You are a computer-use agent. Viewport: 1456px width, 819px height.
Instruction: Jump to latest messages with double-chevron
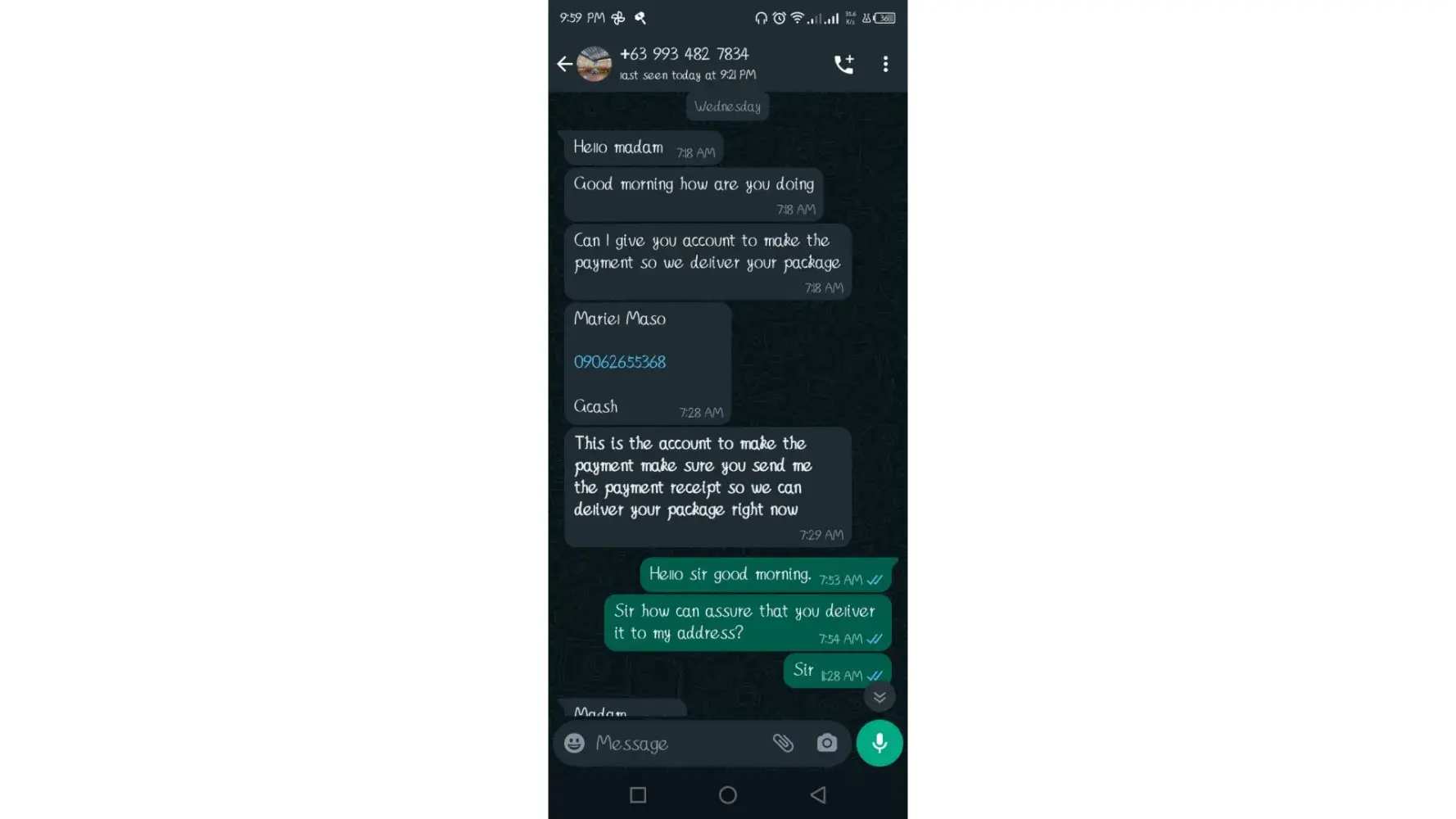879,697
